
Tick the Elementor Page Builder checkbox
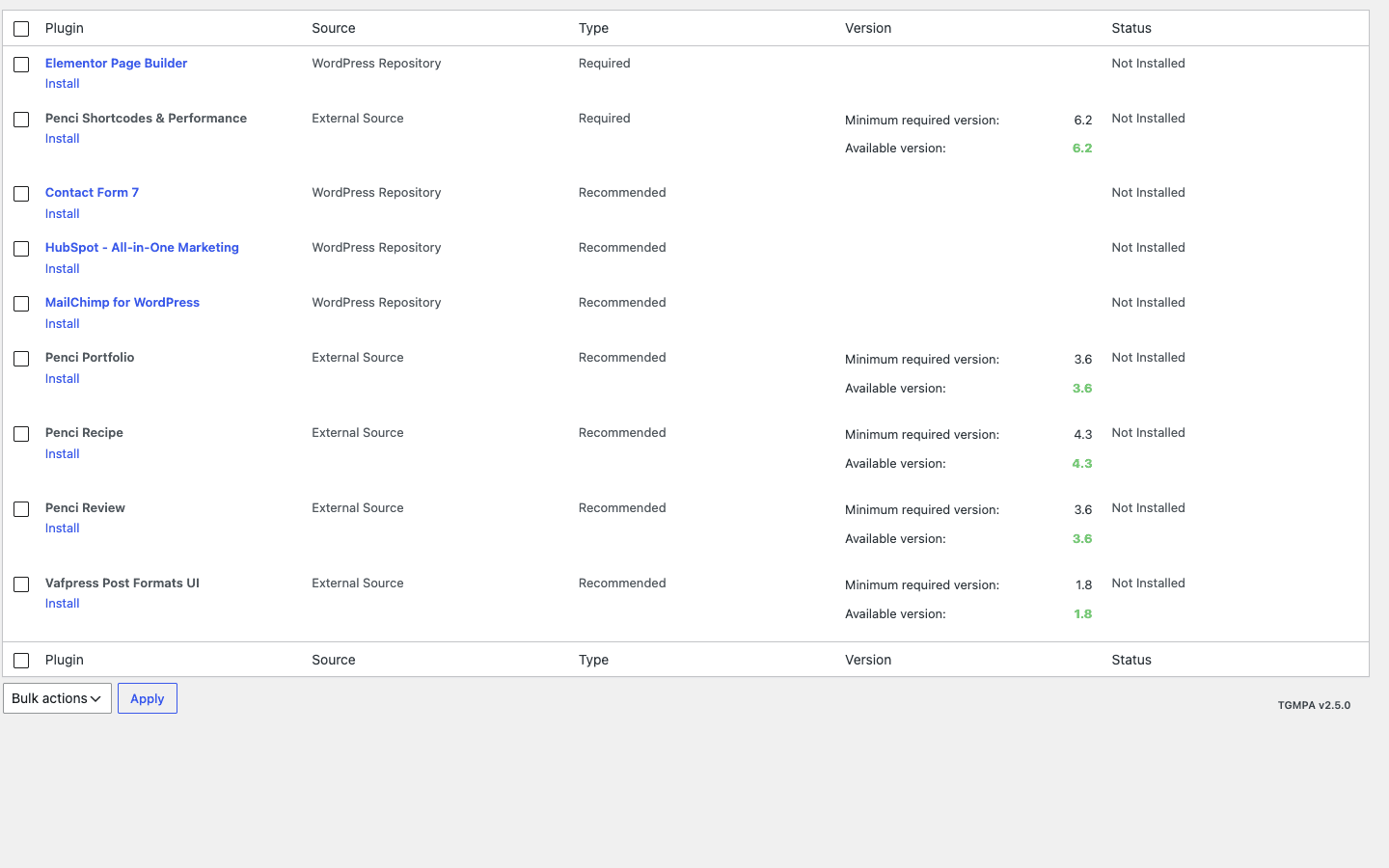21,65
